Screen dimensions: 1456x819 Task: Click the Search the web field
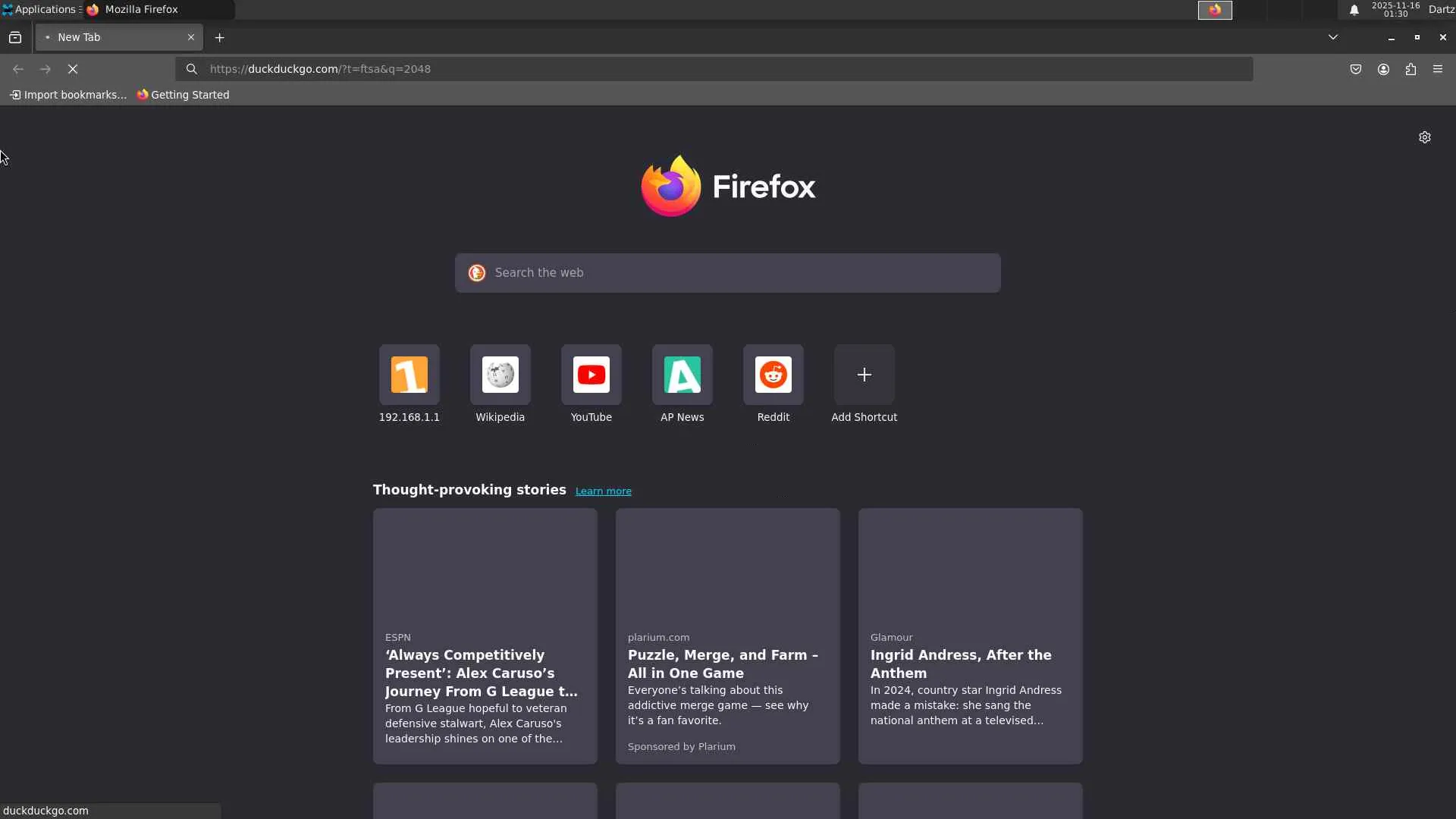(728, 273)
